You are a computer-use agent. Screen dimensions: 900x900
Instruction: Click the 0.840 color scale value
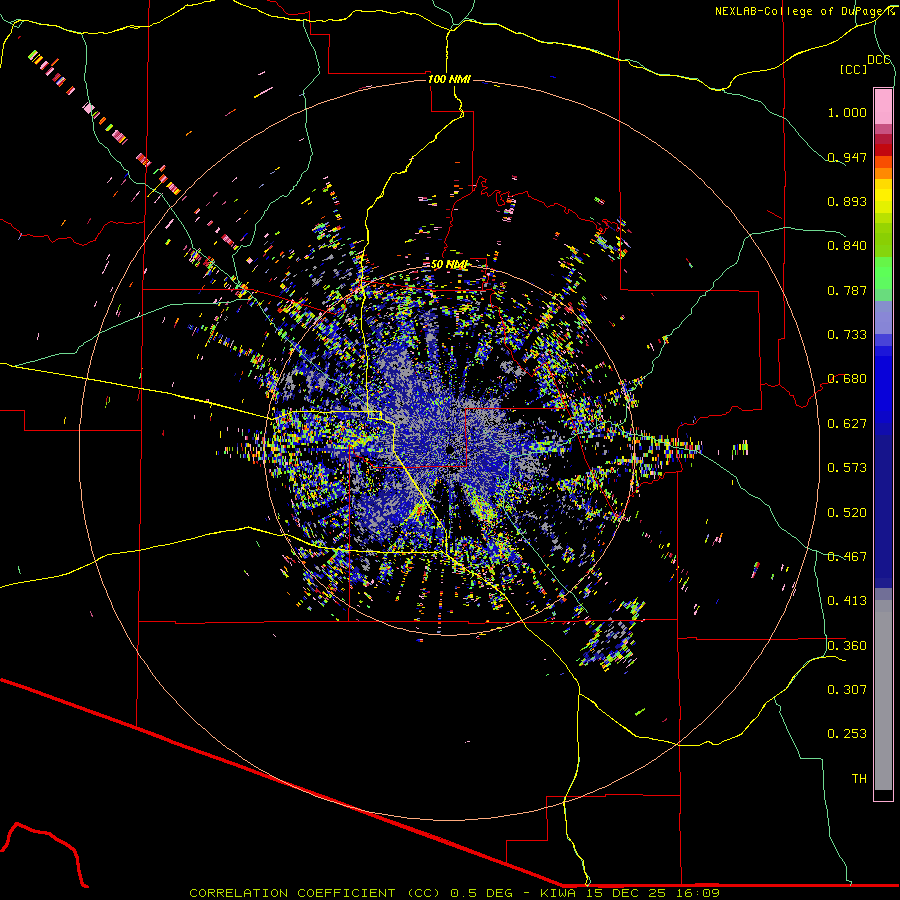tap(847, 246)
